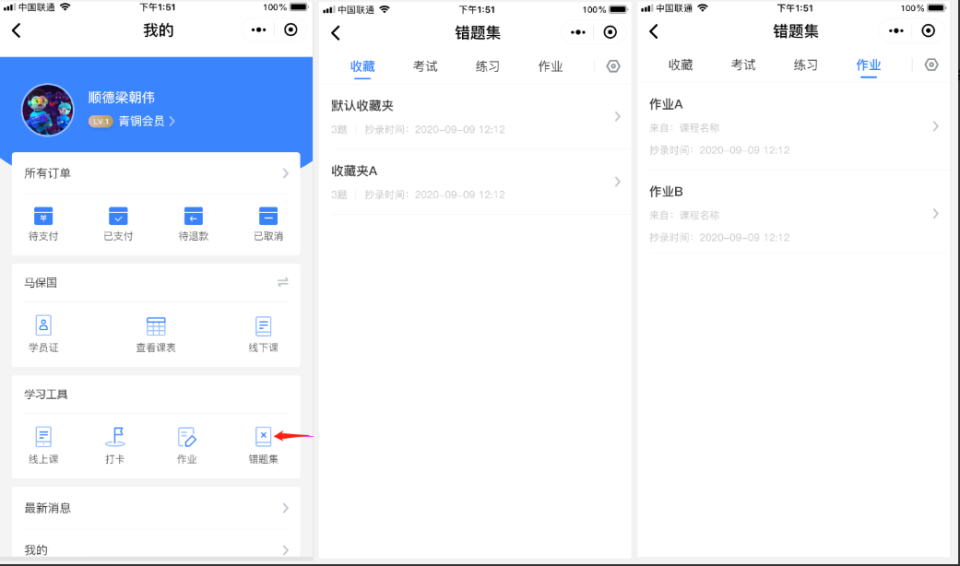Click the 马保国 student name
Image resolution: width=960 pixels, height=566 pixels.
coord(41,282)
